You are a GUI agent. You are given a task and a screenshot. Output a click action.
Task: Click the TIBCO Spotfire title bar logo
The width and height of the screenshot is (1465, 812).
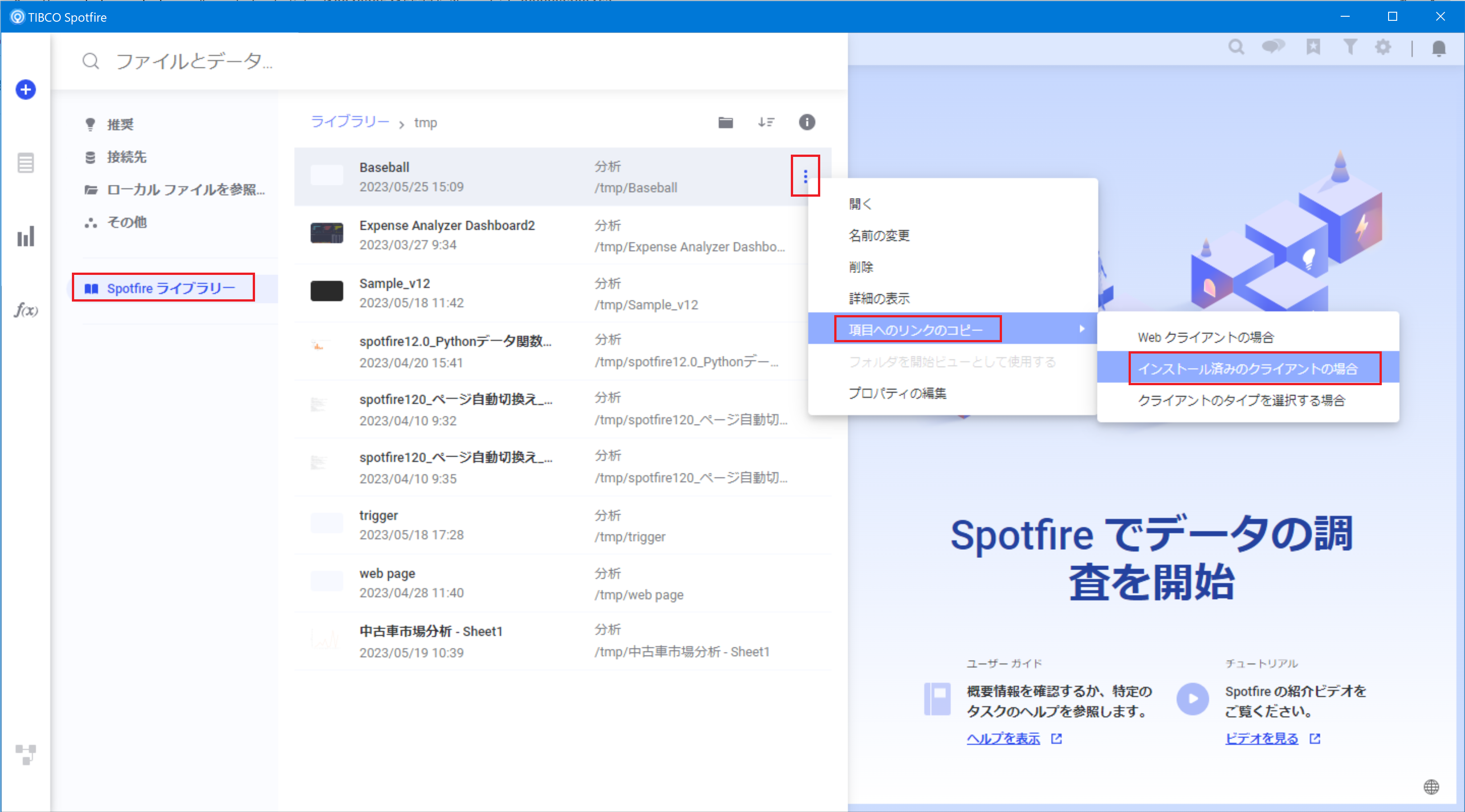tap(18, 17)
